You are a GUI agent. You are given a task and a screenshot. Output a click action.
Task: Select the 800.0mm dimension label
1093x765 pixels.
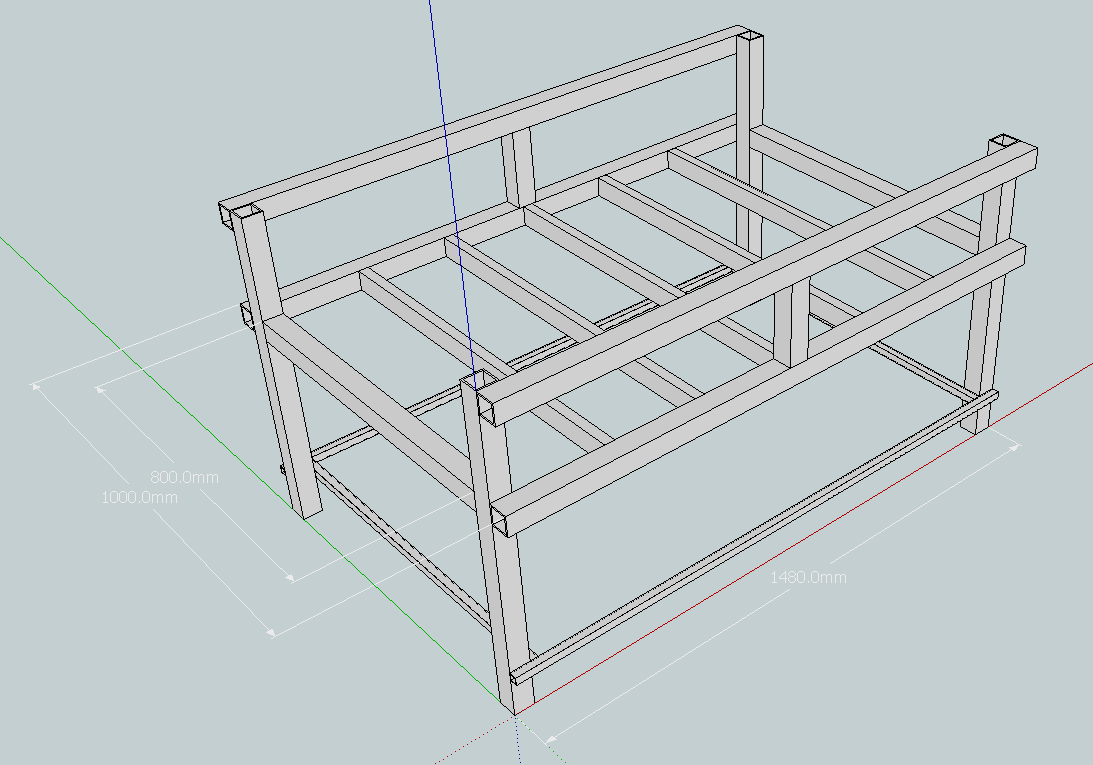(x=184, y=477)
